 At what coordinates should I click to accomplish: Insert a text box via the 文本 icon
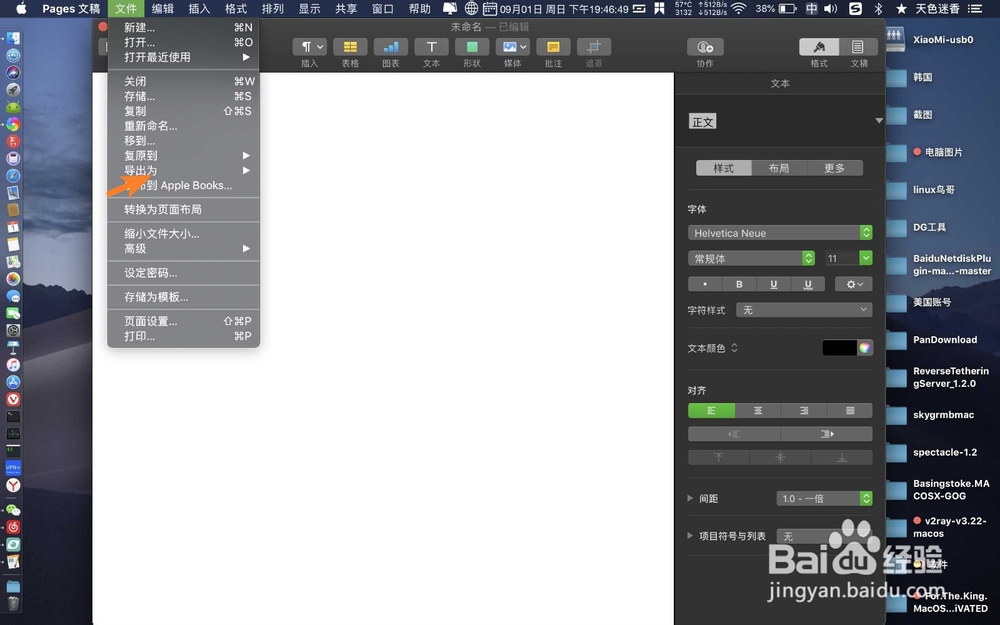pyautogui.click(x=431, y=48)
